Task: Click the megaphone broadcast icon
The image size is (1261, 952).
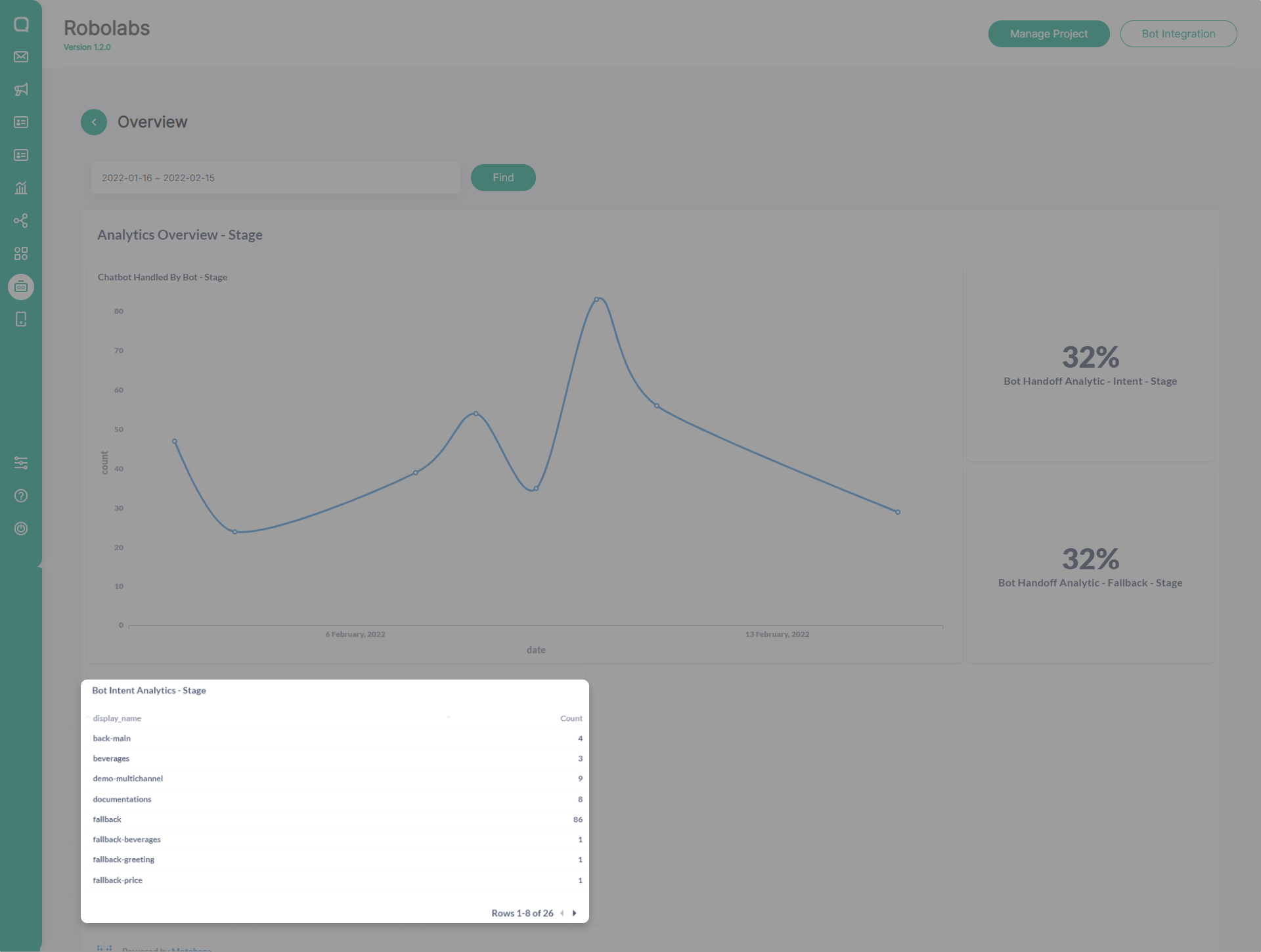Action: (21, 90)
